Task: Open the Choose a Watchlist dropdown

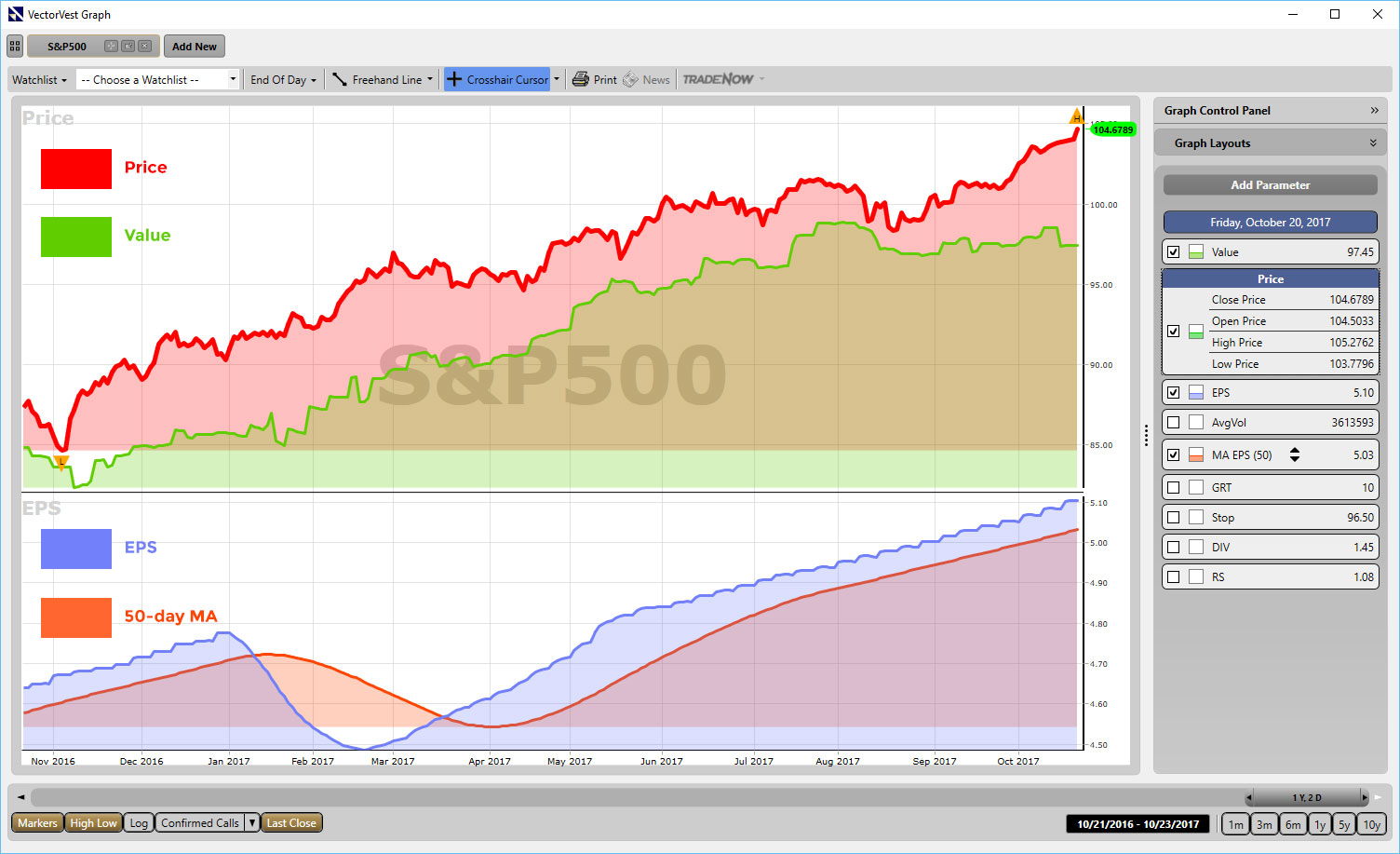Action: (158, 80)
